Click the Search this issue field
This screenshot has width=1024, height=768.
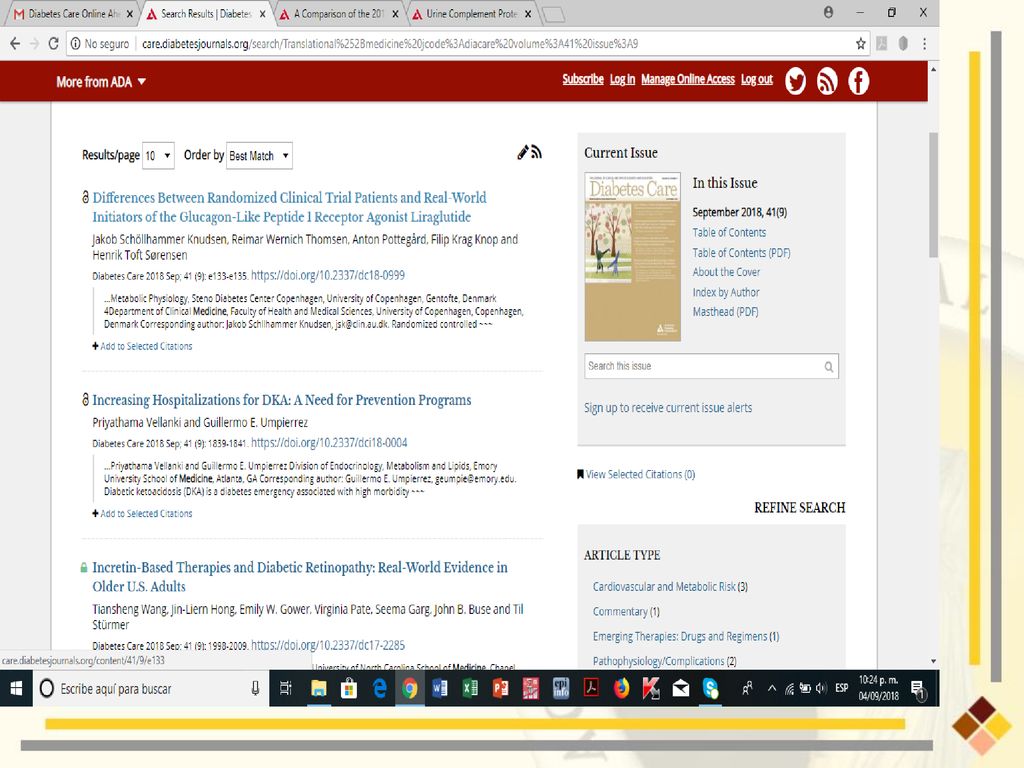pos(711,366)
